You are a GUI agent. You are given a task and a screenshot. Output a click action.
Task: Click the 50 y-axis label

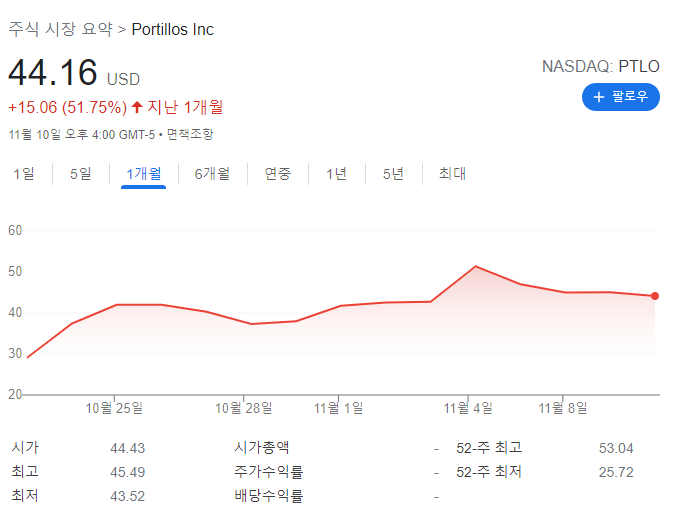[x=15, y=271]
